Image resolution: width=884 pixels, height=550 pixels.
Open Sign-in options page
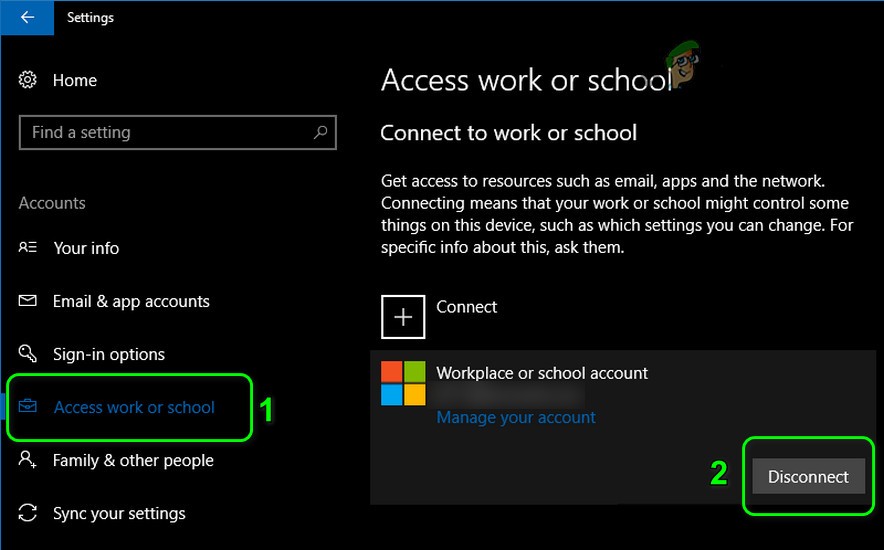[x=109, y=354]
